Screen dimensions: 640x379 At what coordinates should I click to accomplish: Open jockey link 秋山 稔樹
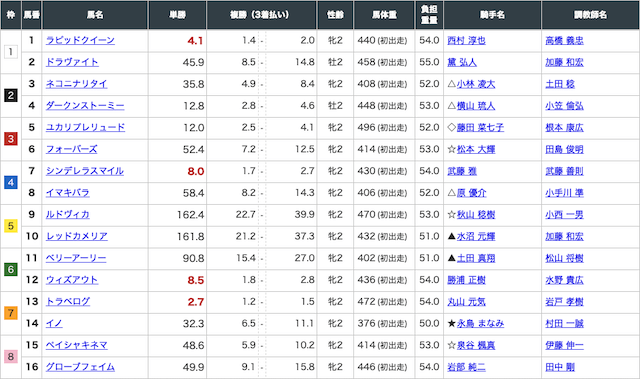click(476, 215)
